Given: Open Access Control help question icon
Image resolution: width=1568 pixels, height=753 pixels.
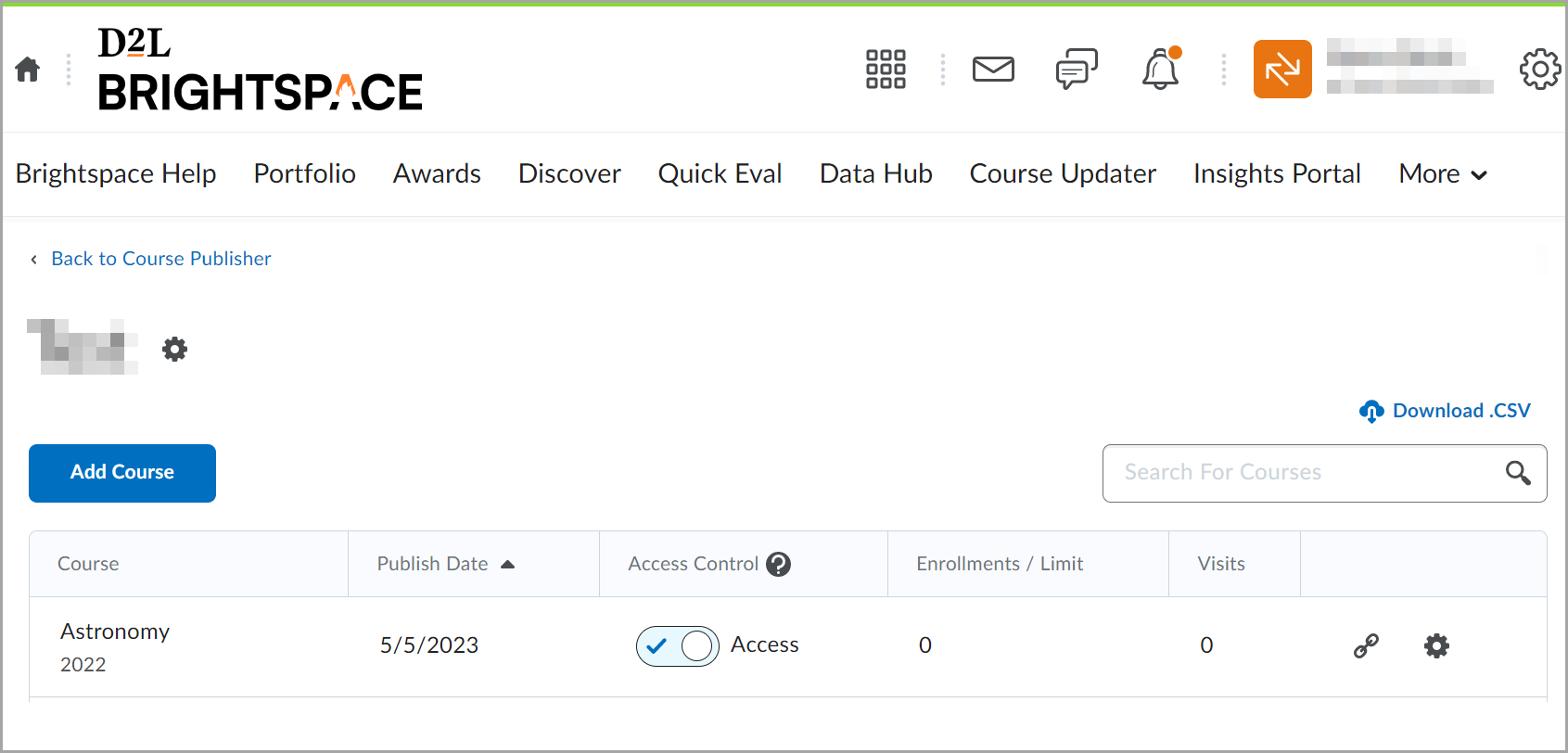Looking at the screenshot, I should click(779, 564).
